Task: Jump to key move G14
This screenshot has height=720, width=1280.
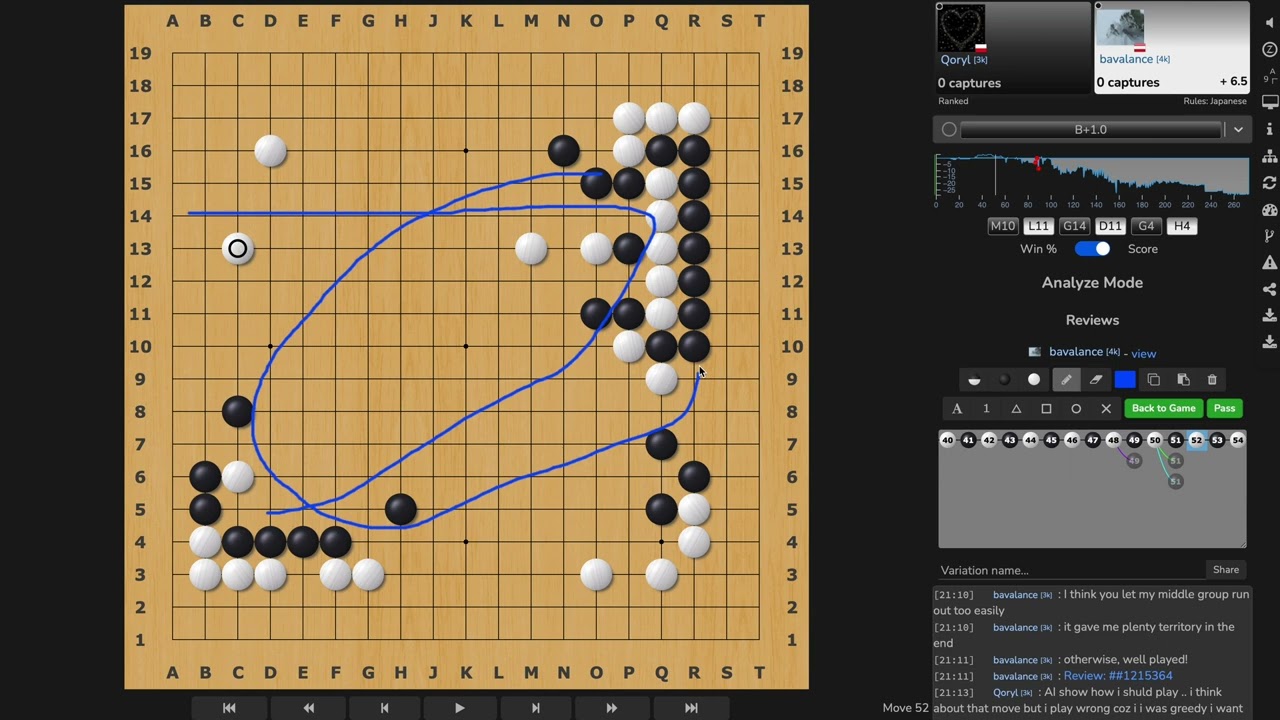Action: coord(1074,226)
